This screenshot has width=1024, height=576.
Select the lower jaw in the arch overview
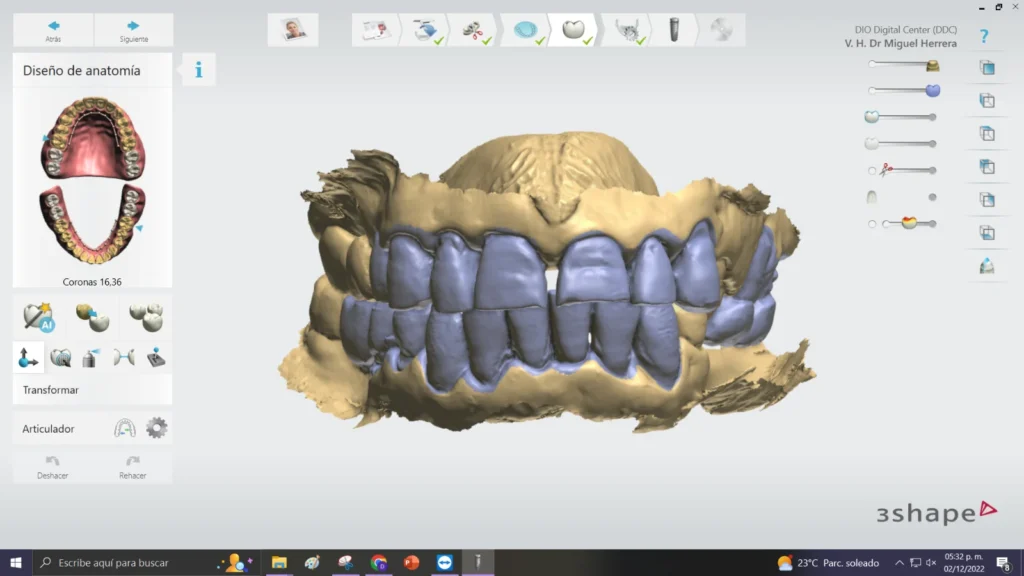click(x=93, y=224)
